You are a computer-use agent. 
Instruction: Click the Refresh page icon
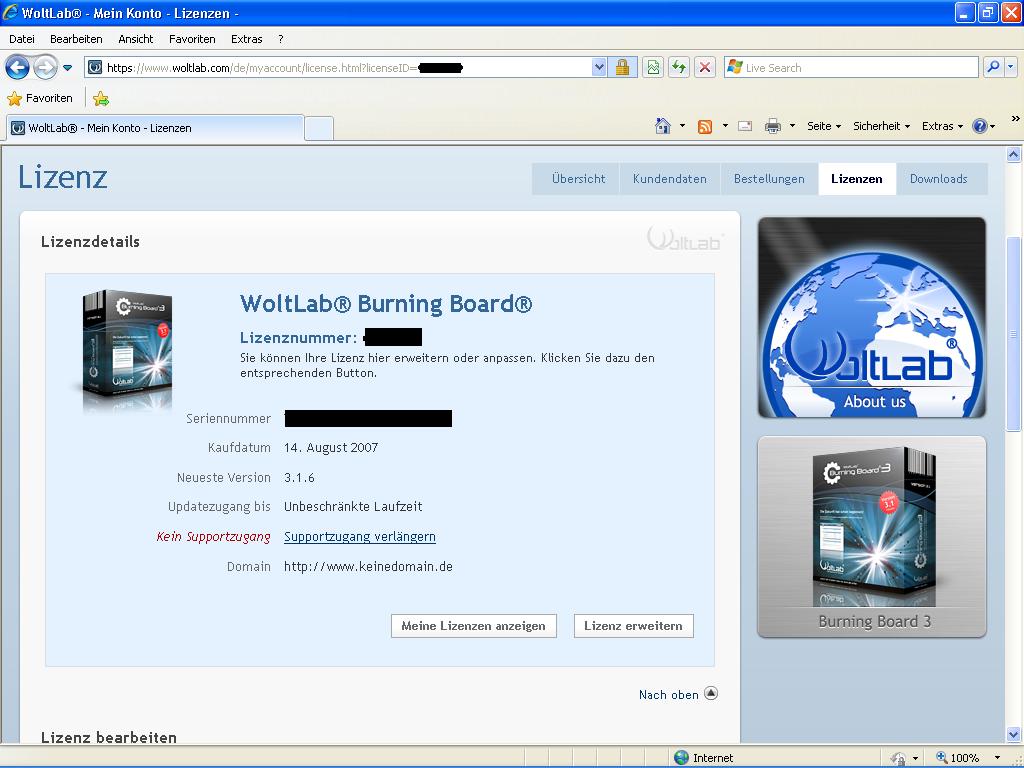click(x=679, y=67)
